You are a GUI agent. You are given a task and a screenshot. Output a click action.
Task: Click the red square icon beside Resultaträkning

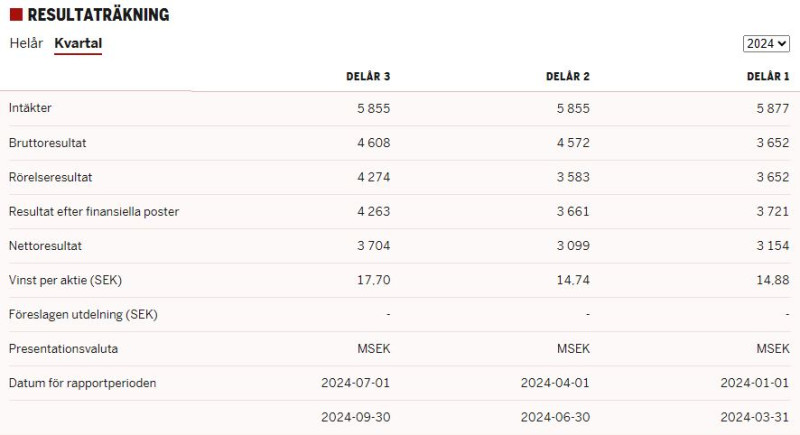tap(16, 15)
